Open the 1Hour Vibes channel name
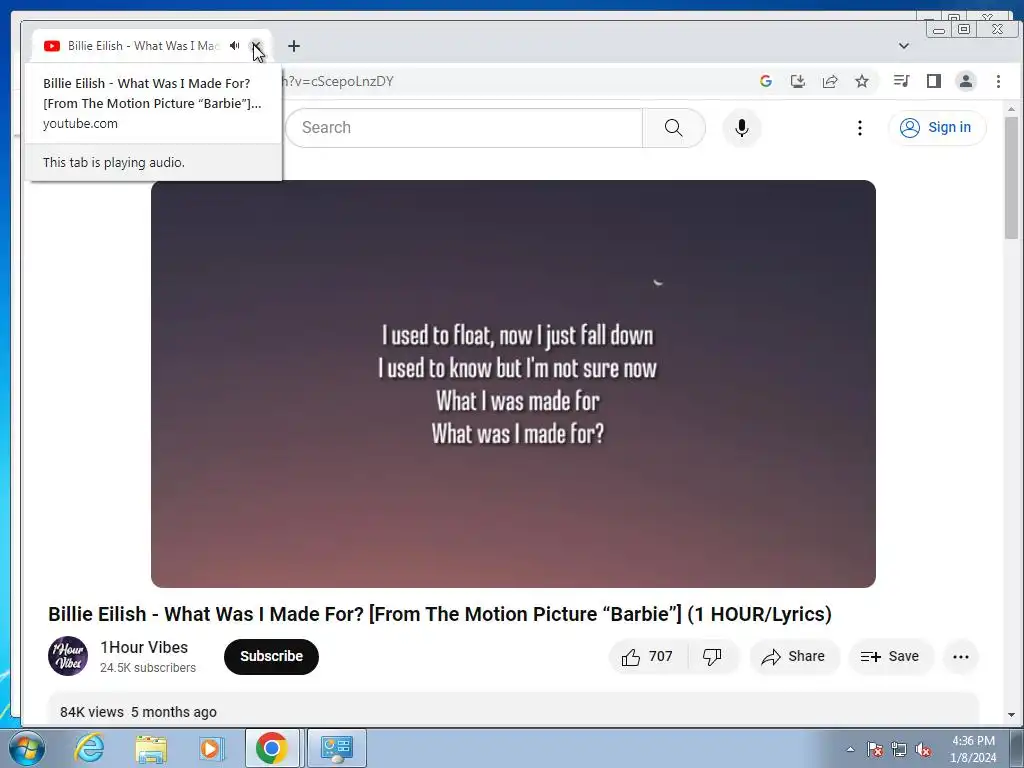1024x768 pixels. 144,647
